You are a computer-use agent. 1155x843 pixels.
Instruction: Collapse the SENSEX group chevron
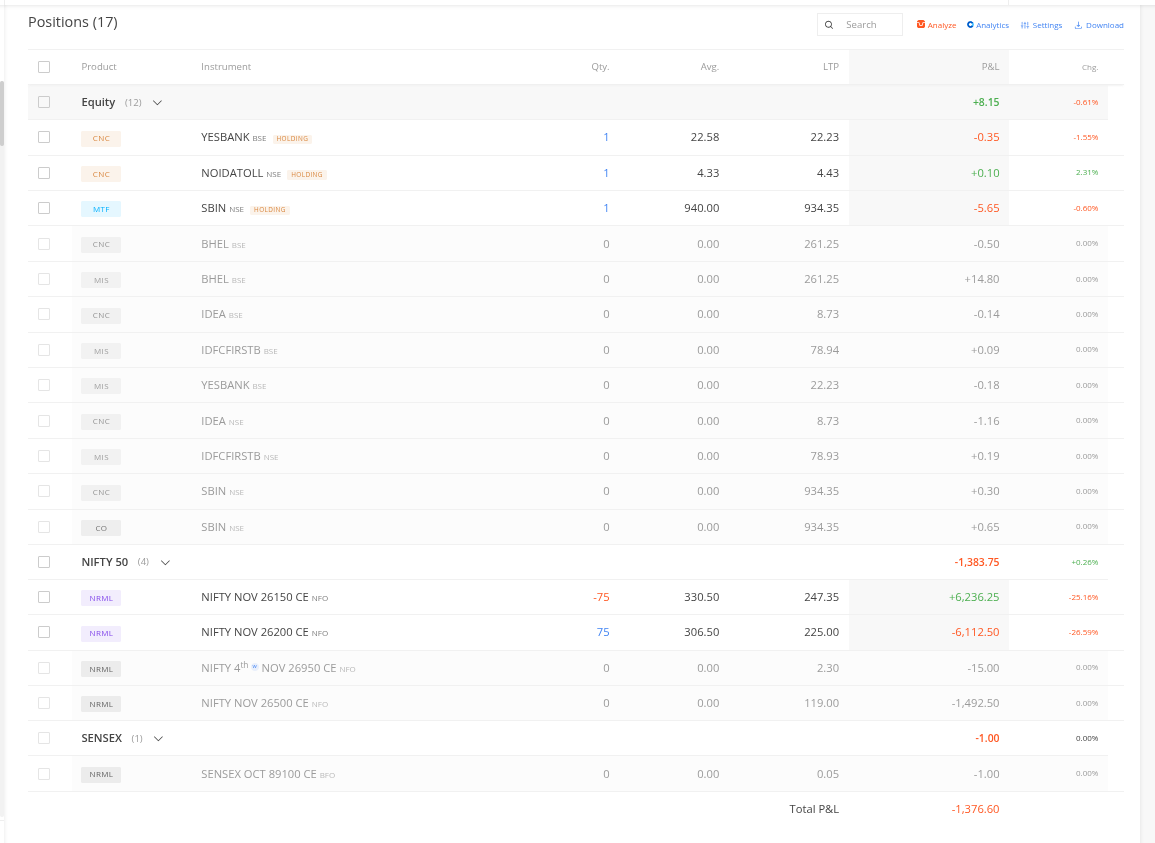[158, 738]
